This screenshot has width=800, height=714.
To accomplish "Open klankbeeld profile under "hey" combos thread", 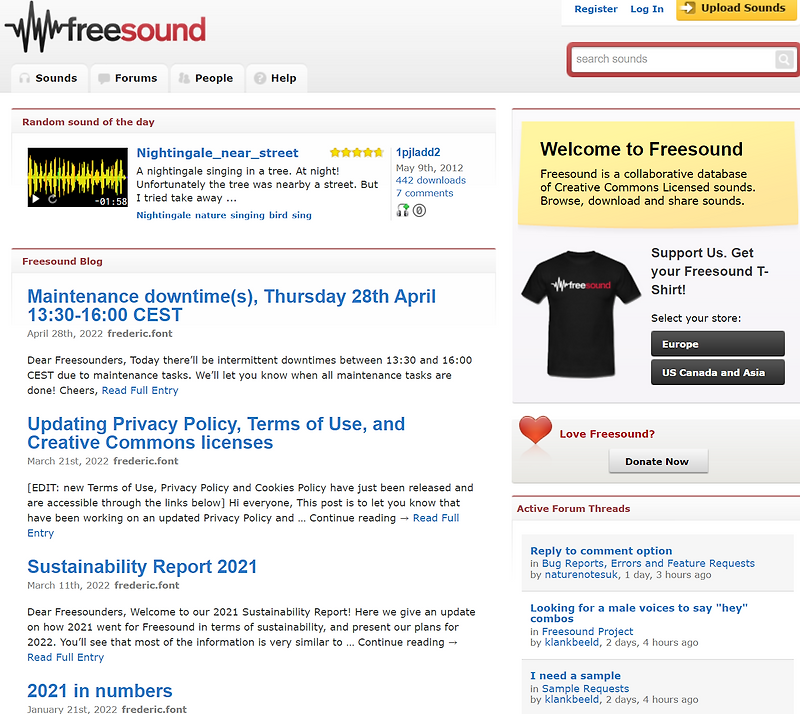I will click(x=572, y=642).
